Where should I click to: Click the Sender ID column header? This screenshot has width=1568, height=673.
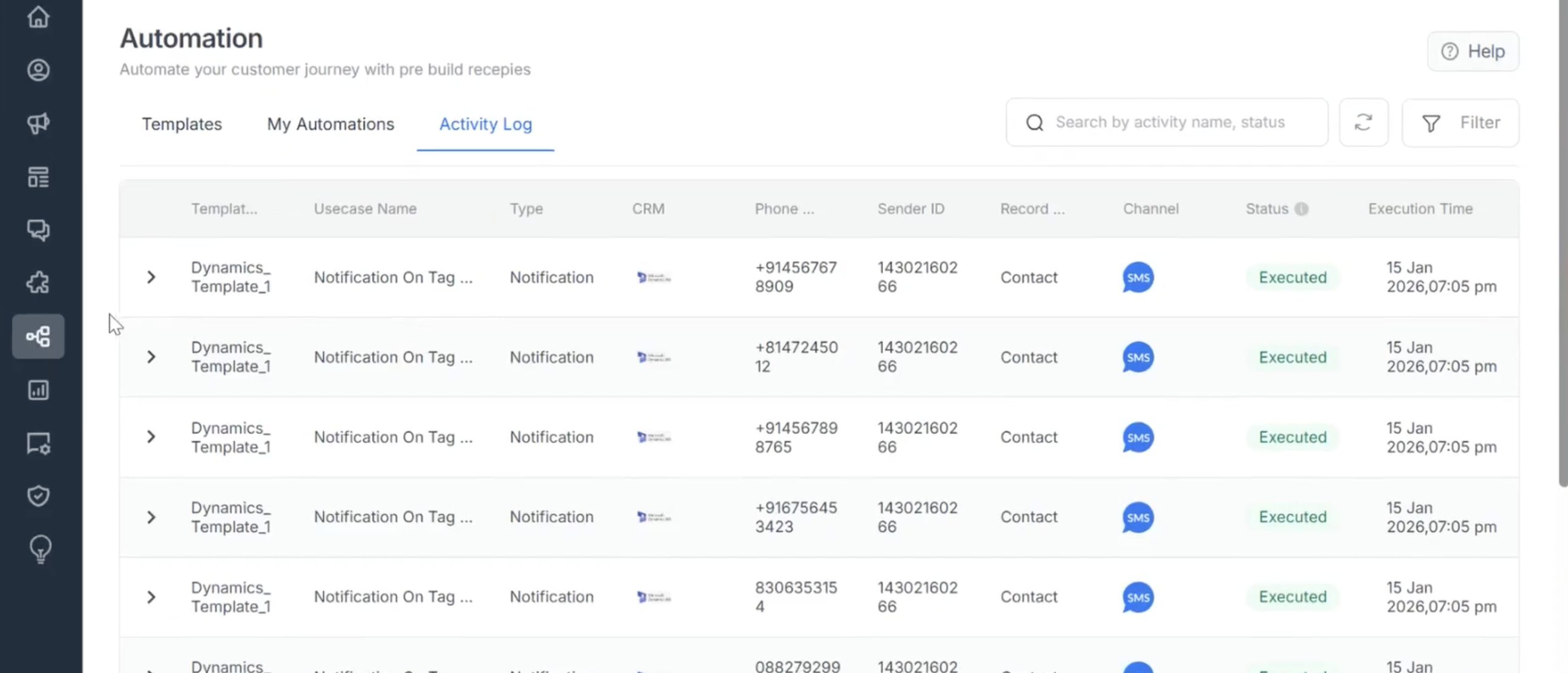910,209
